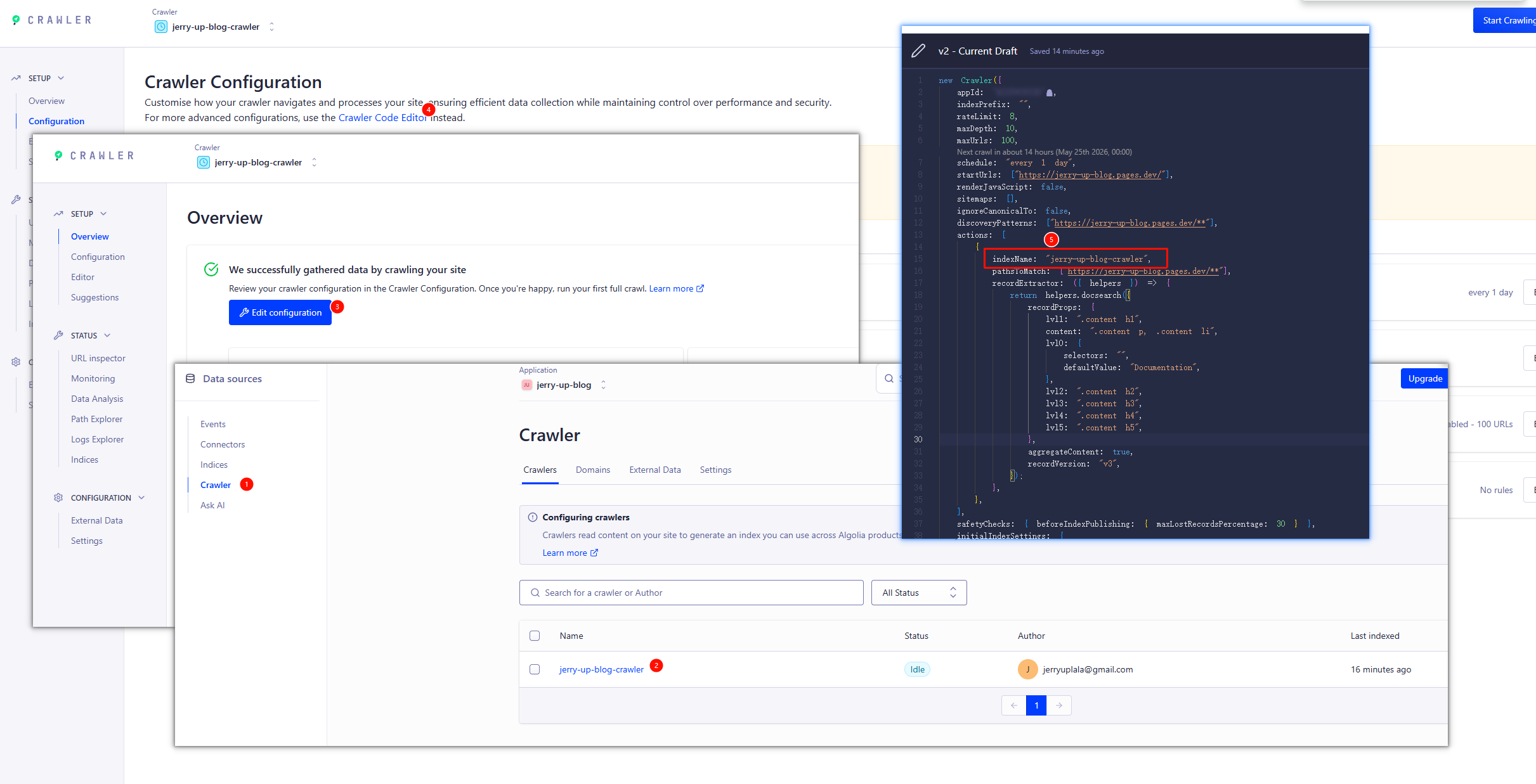Collapse the SETUP section chevron in the Overview window

point(103,214)
